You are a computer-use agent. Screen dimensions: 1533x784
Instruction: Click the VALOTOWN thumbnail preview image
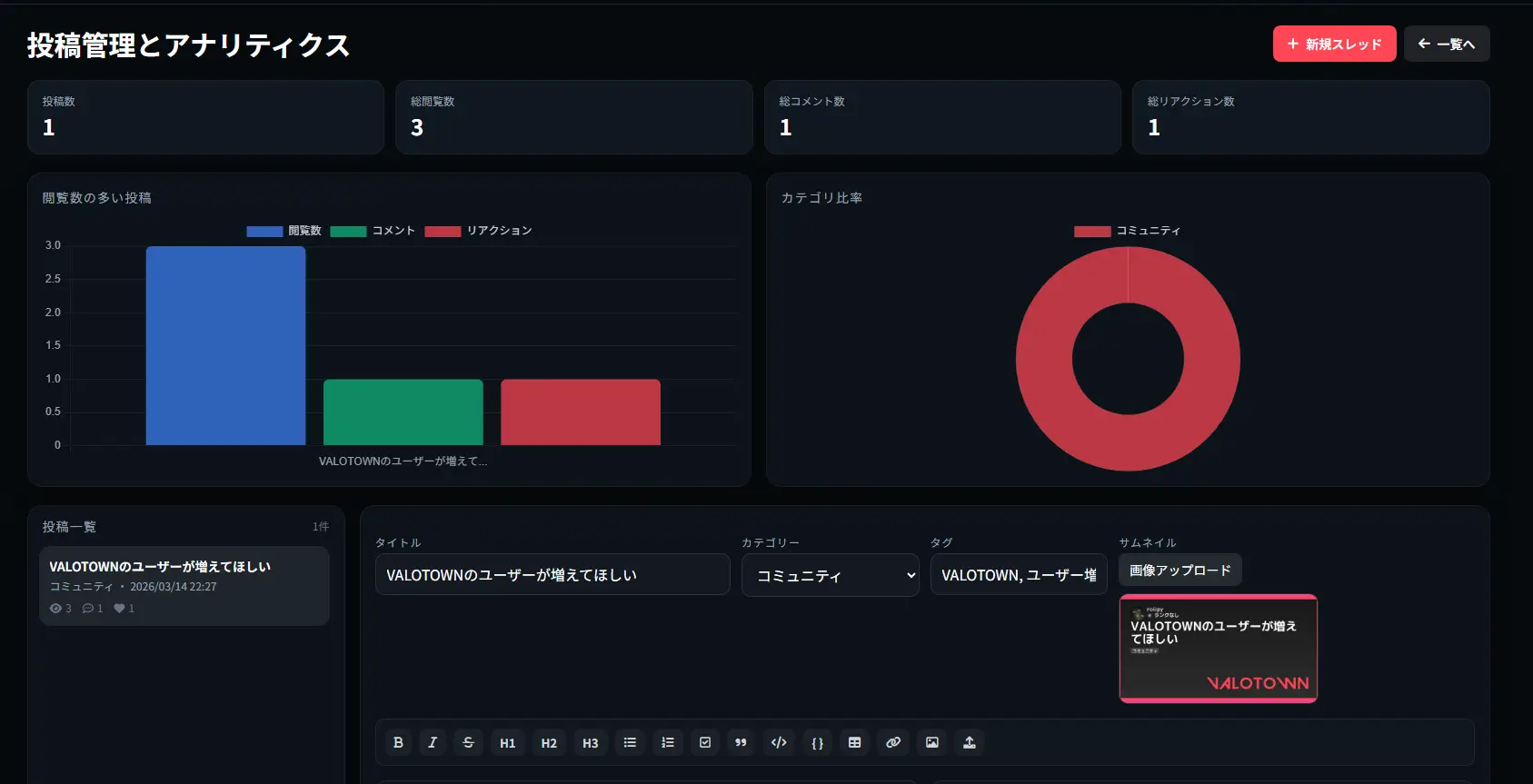[1219, 649]
